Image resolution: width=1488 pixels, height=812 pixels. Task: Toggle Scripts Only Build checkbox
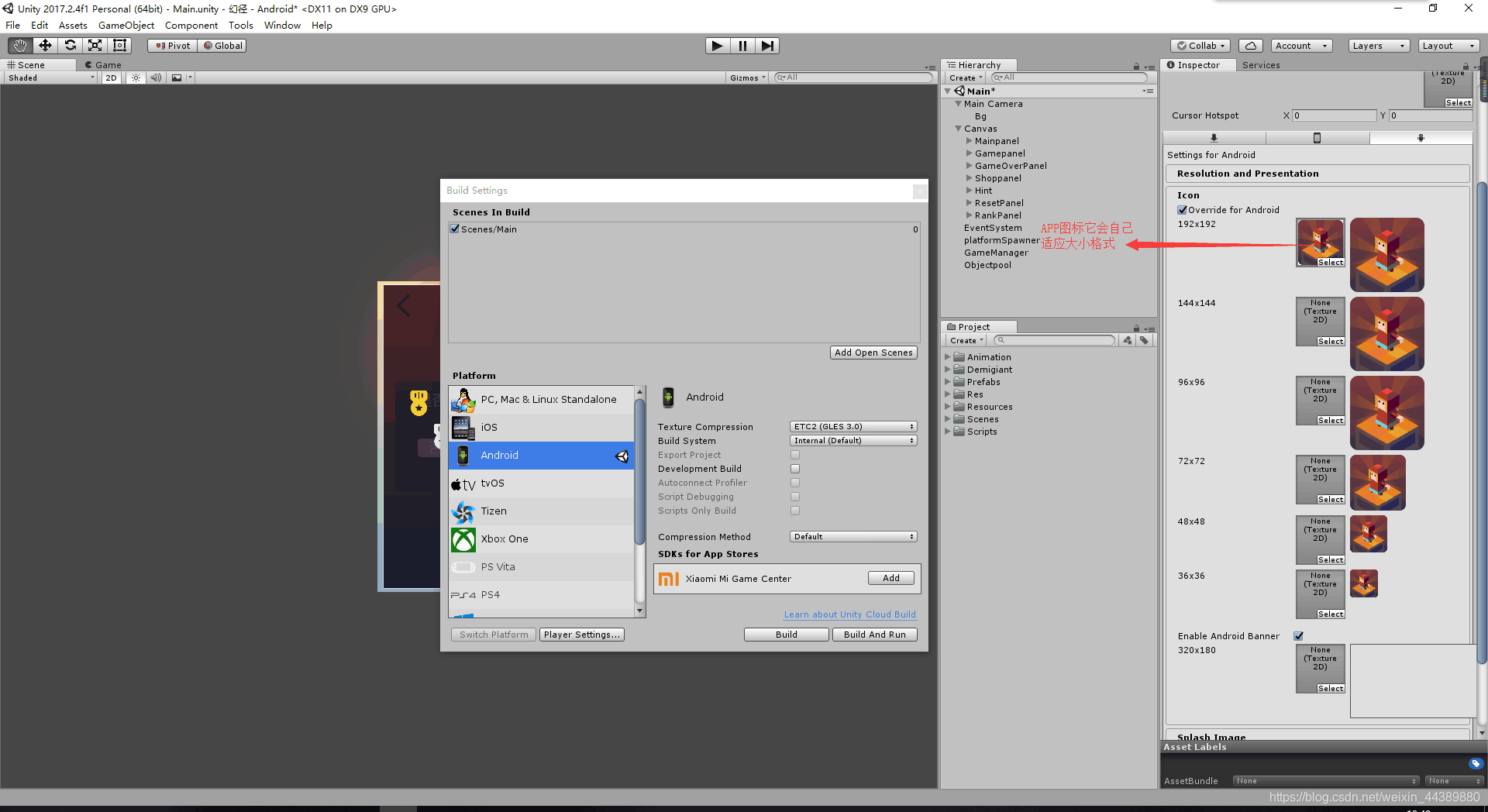coord(795,511)
